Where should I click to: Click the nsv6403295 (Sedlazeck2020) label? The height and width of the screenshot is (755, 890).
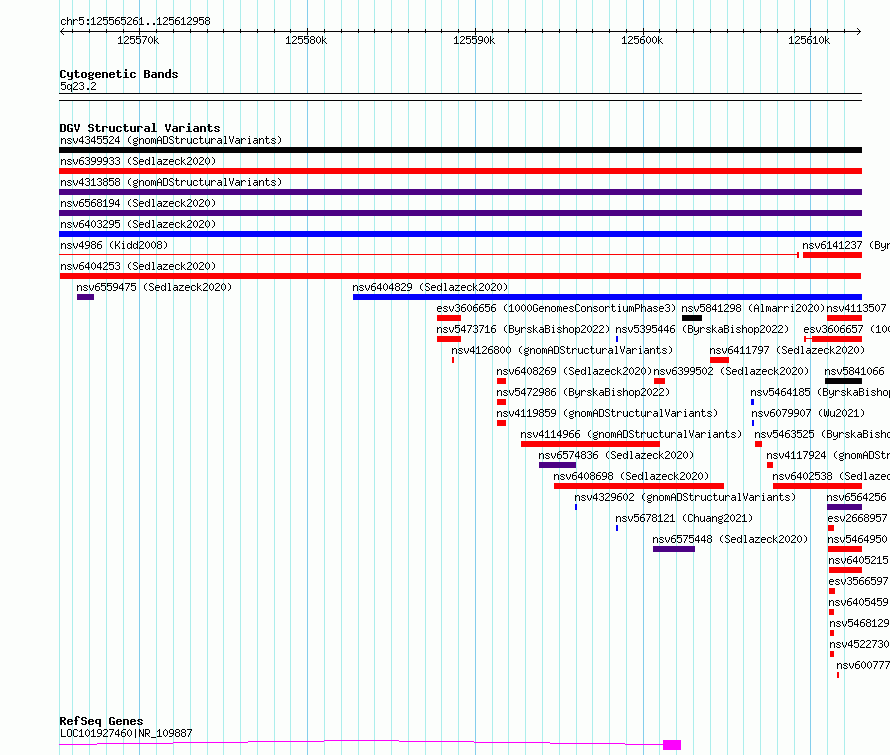138,224
